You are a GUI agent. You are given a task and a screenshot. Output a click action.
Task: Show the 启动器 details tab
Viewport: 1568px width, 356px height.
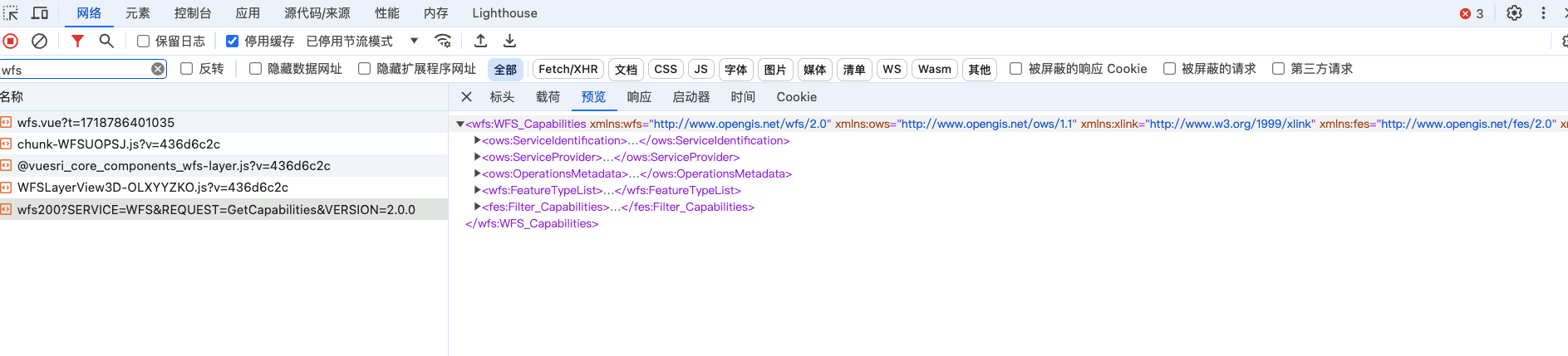click(x=691, y=97)
